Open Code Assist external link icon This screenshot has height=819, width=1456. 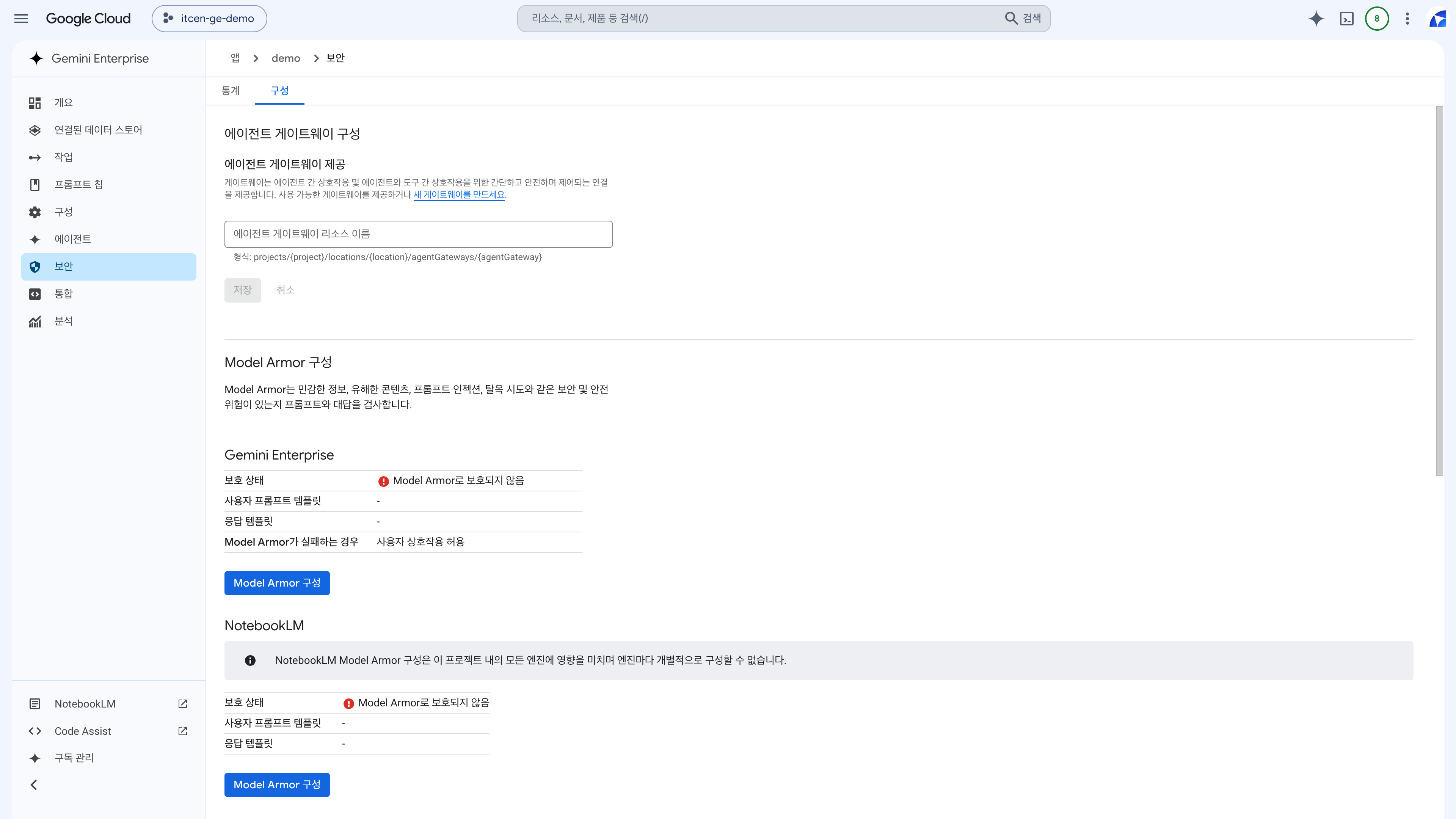pos(182,731)
